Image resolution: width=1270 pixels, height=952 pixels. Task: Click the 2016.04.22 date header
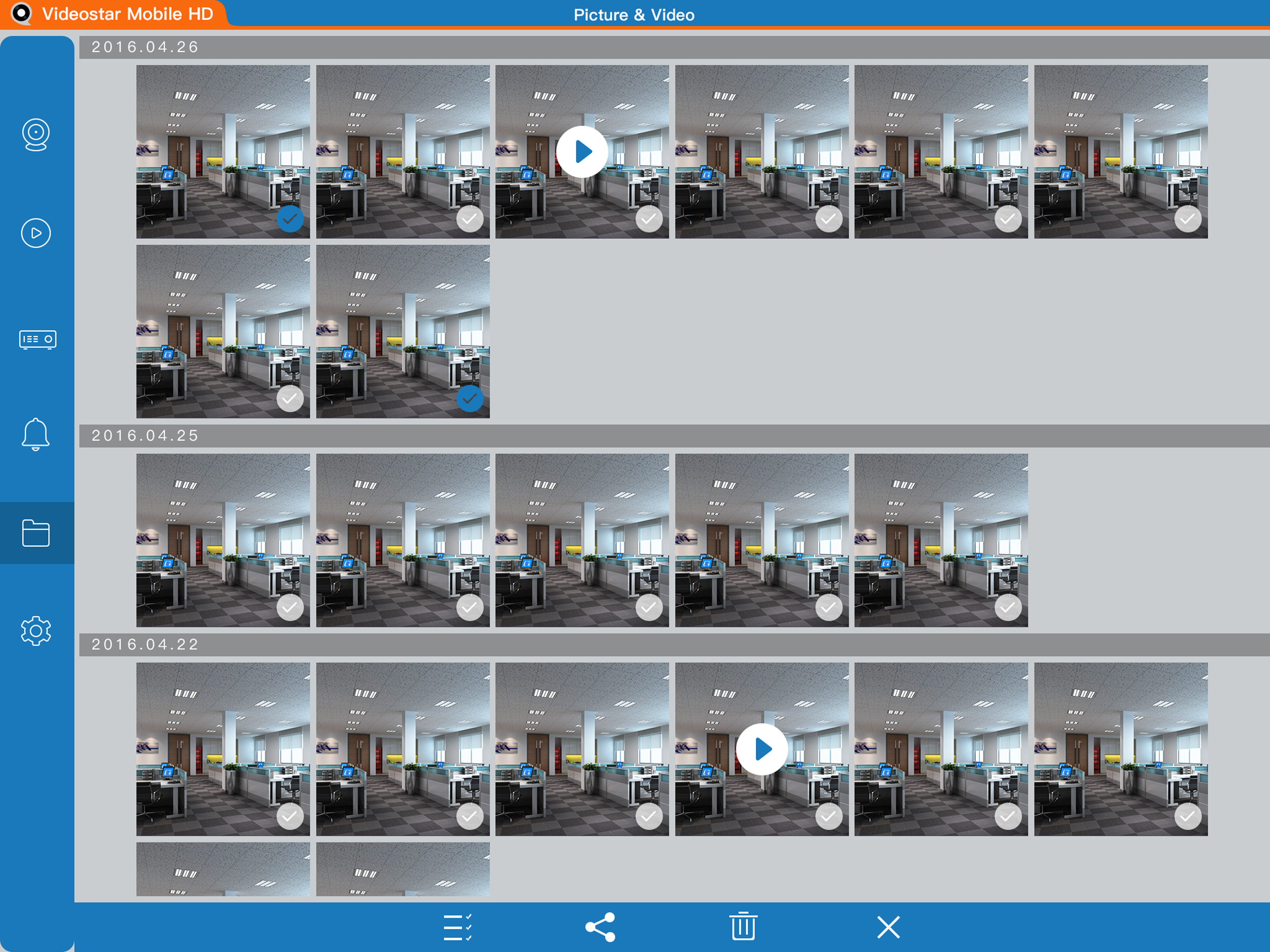coord(145,645)
